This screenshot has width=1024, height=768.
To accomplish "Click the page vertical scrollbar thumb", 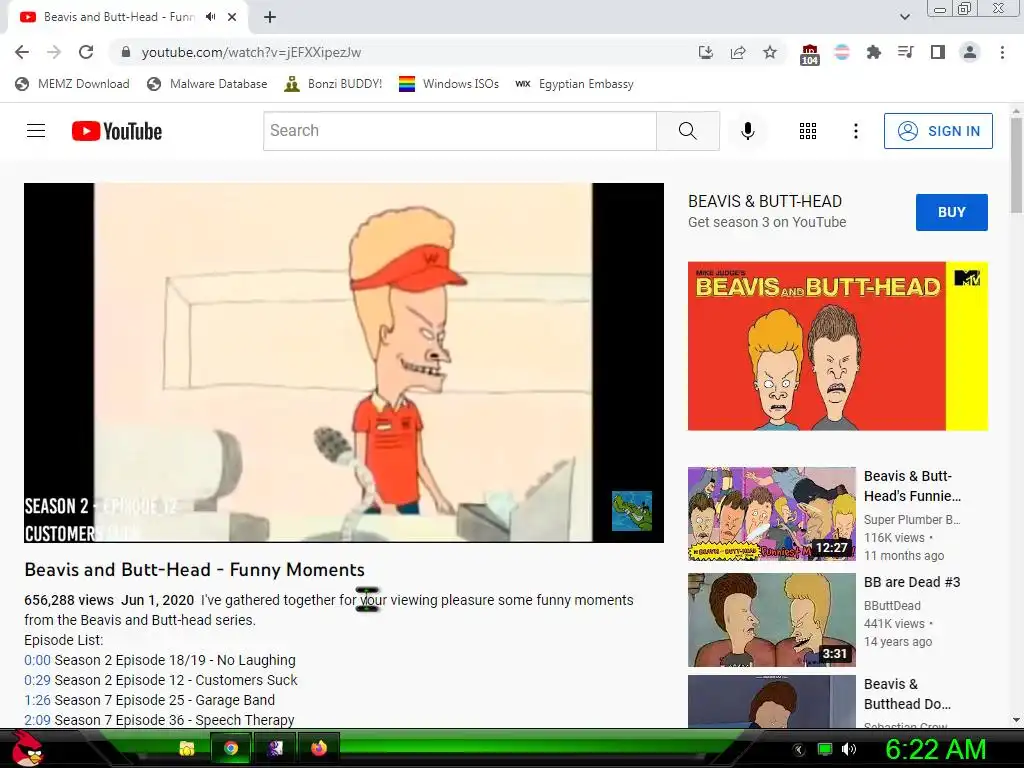I will coord(1016,167).
